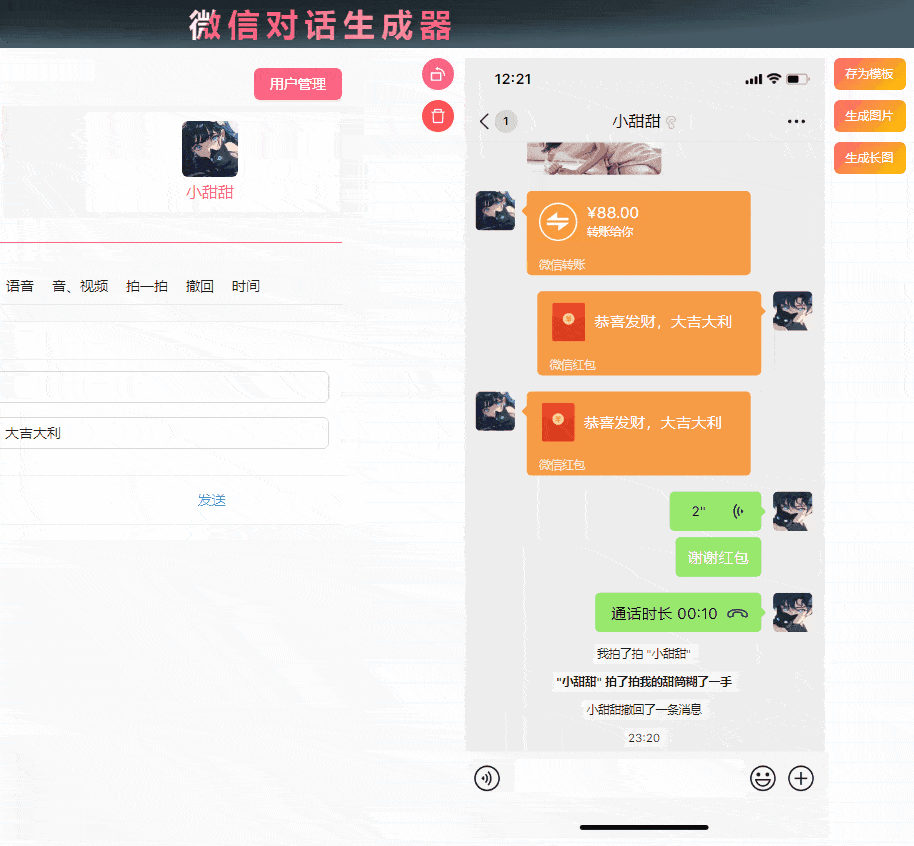
Task: Click avatar next to ¥88.00 transfer message
Action: tap(495, 210)
